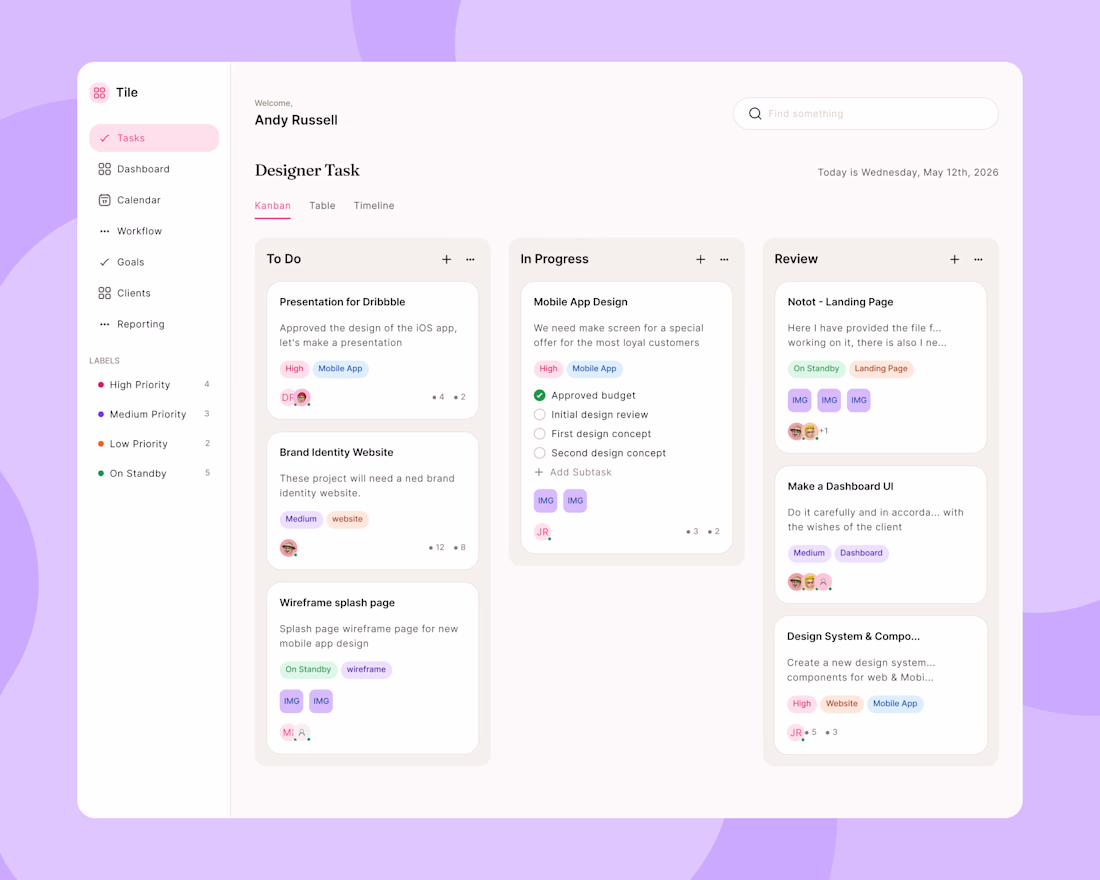Open To Do column more options
The image size is (1100, 880).
coord(470,260)
